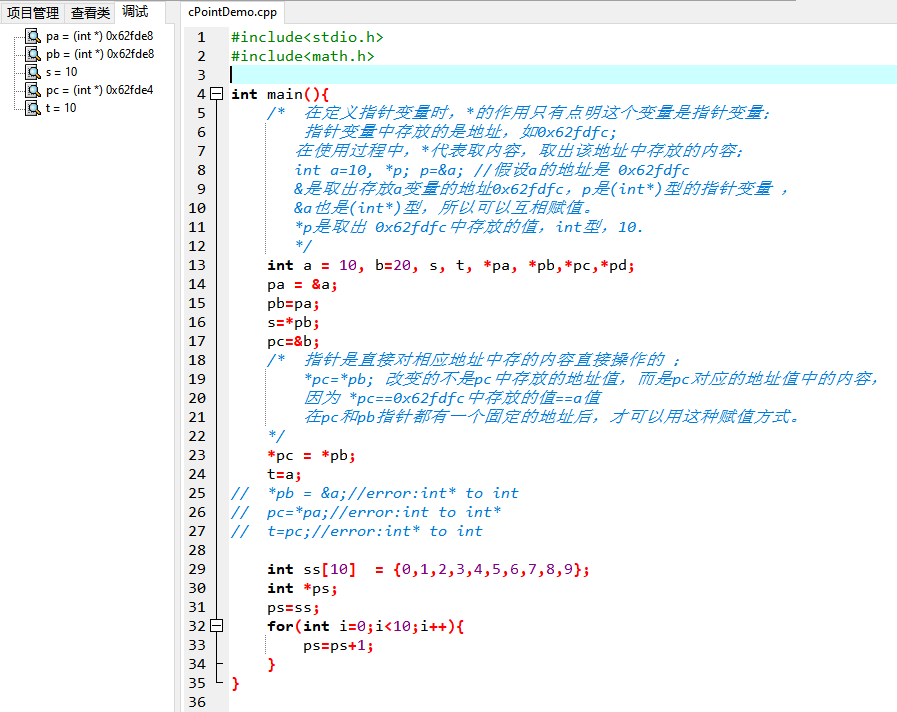Click watch icon beside s = 10

[x=33, y=72]
